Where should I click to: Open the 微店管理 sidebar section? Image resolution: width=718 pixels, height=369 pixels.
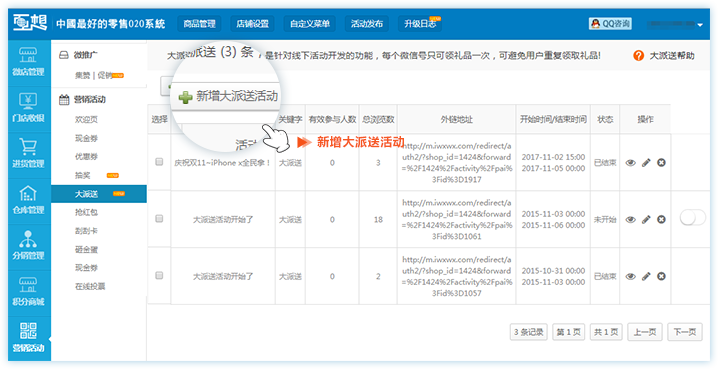29,63
